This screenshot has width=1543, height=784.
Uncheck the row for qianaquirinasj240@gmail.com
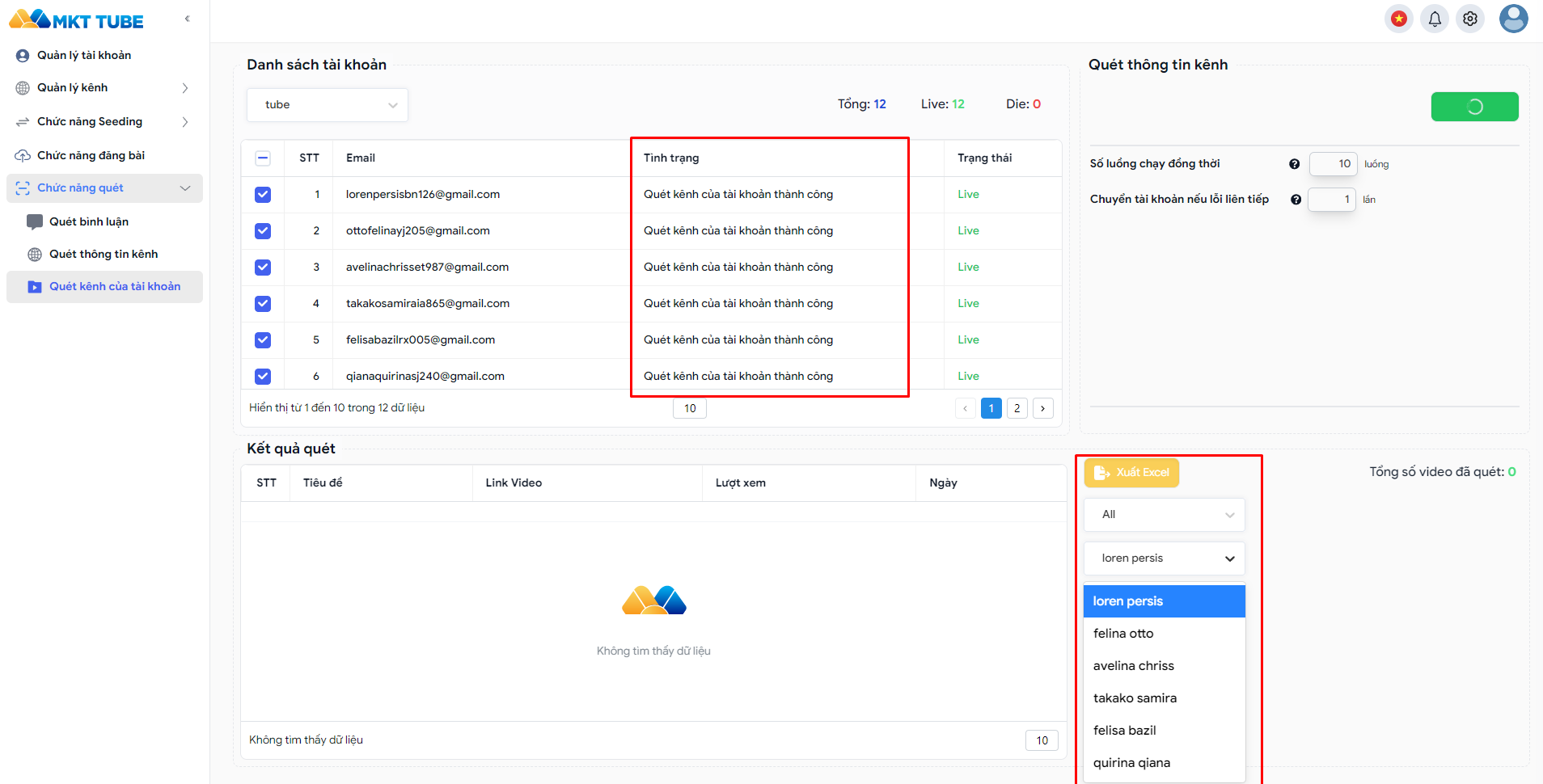click(x=263, y=377)
